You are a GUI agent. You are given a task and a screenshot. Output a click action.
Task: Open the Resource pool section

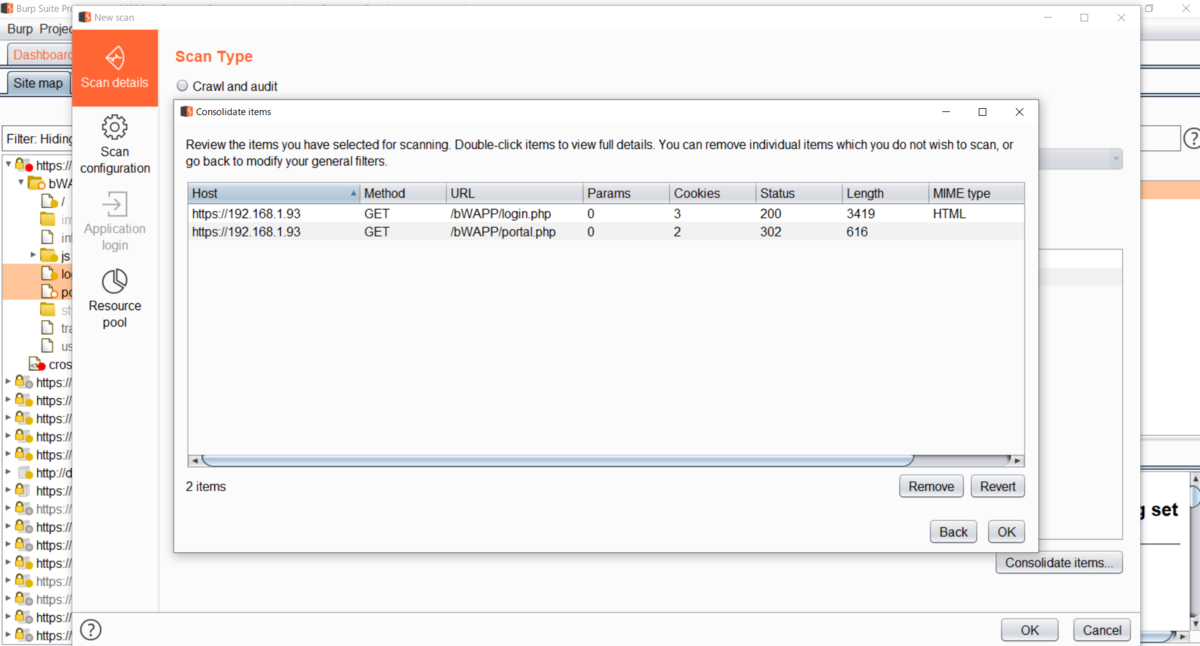click(115, 299)
